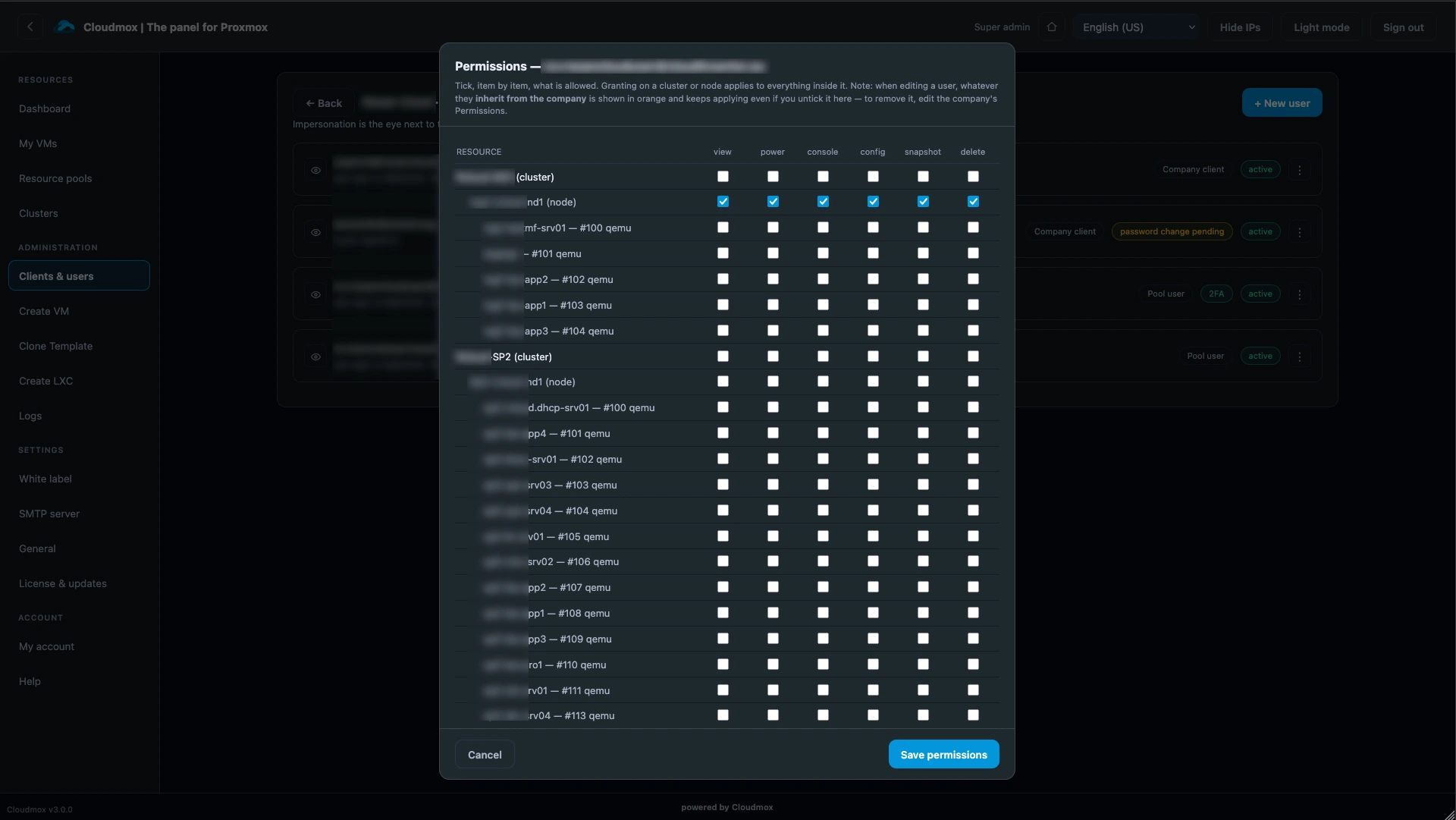Screen dimensions: 1456x820
Task: Switch to Light mode
Action: pos(1321,27)
